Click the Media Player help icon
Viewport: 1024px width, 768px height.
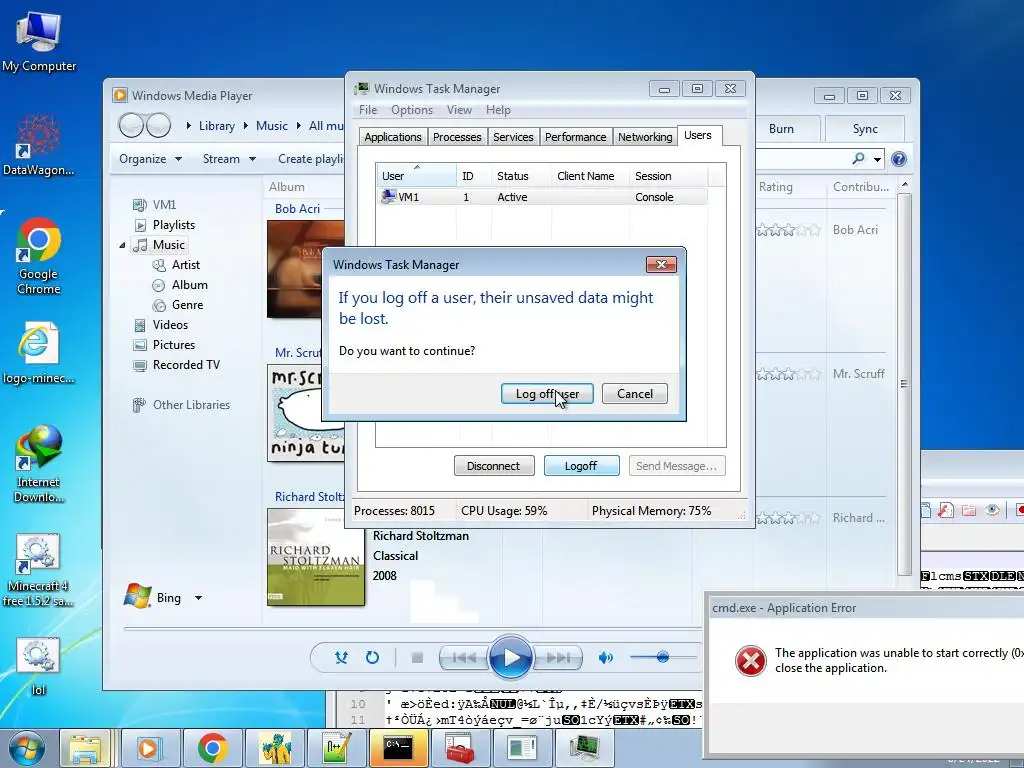coord(899,159)
